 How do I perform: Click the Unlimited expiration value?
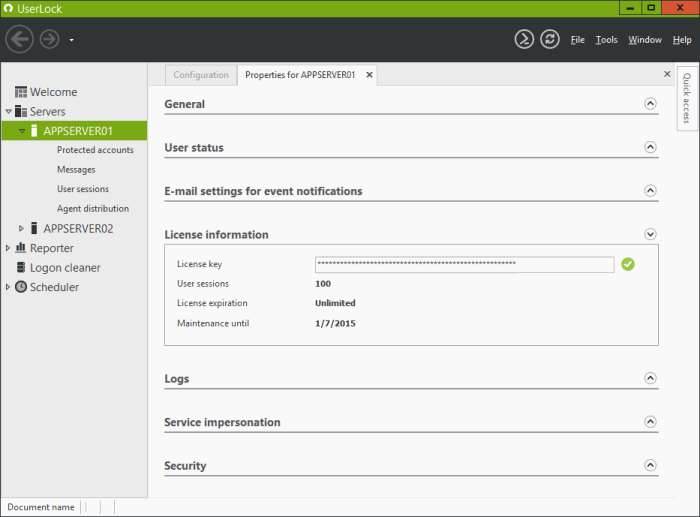tap(335, 303)
